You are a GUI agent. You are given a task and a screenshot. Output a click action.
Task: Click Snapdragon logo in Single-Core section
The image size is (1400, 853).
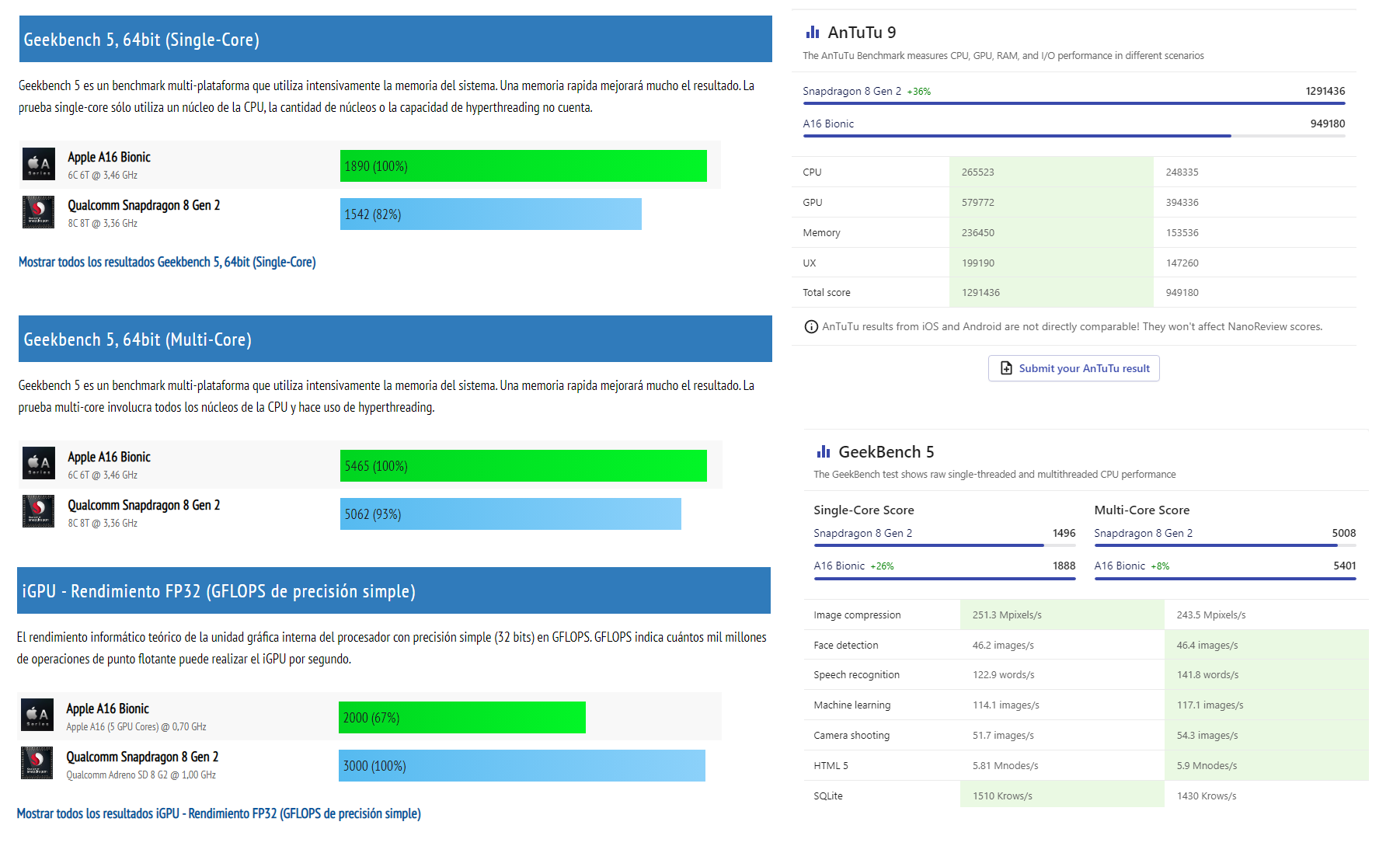[x=39, y=212]
